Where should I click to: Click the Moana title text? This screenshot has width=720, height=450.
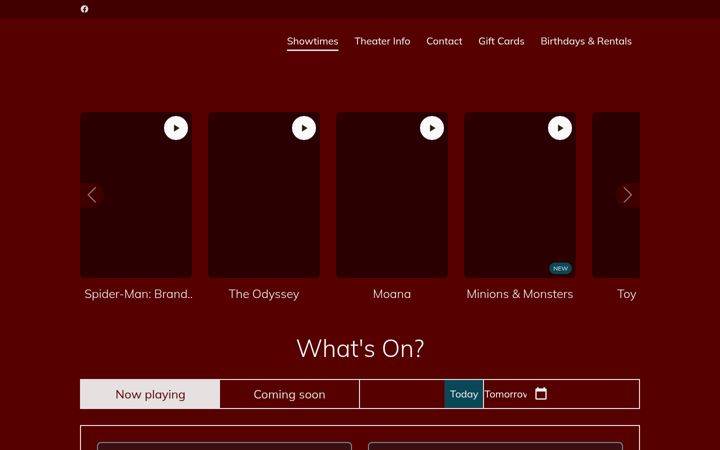[x=392, y=294]
